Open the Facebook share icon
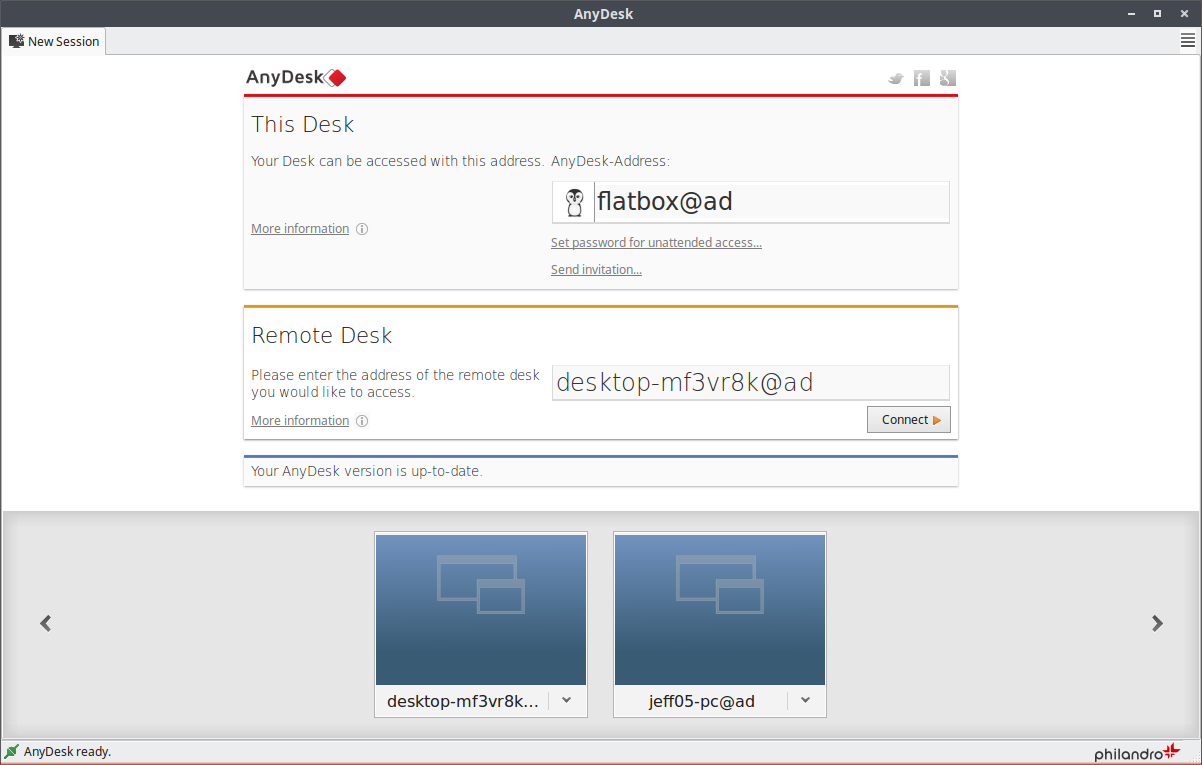 pos(921,77)
